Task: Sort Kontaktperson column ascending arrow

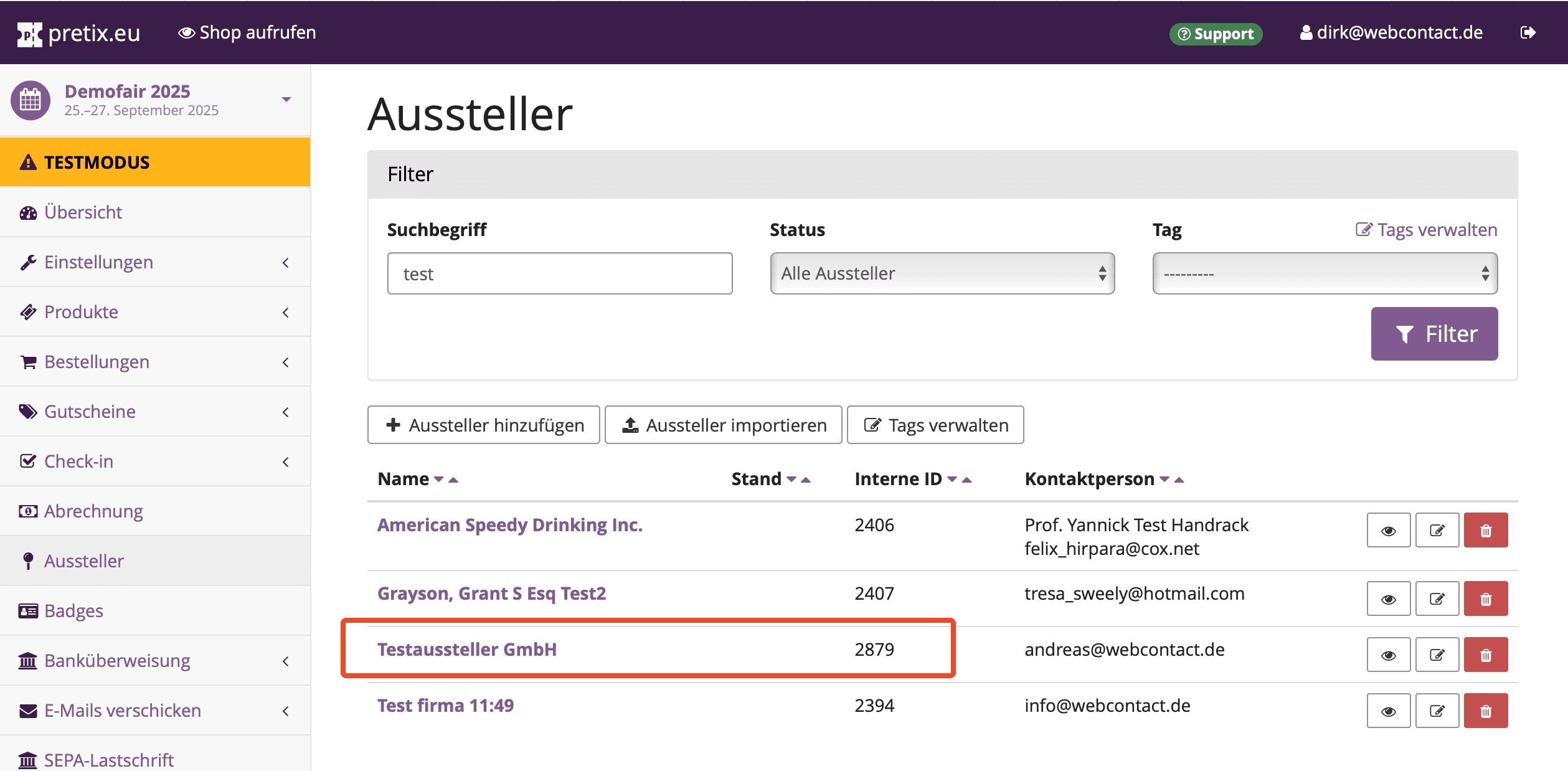Action: tap(1179, 480)
